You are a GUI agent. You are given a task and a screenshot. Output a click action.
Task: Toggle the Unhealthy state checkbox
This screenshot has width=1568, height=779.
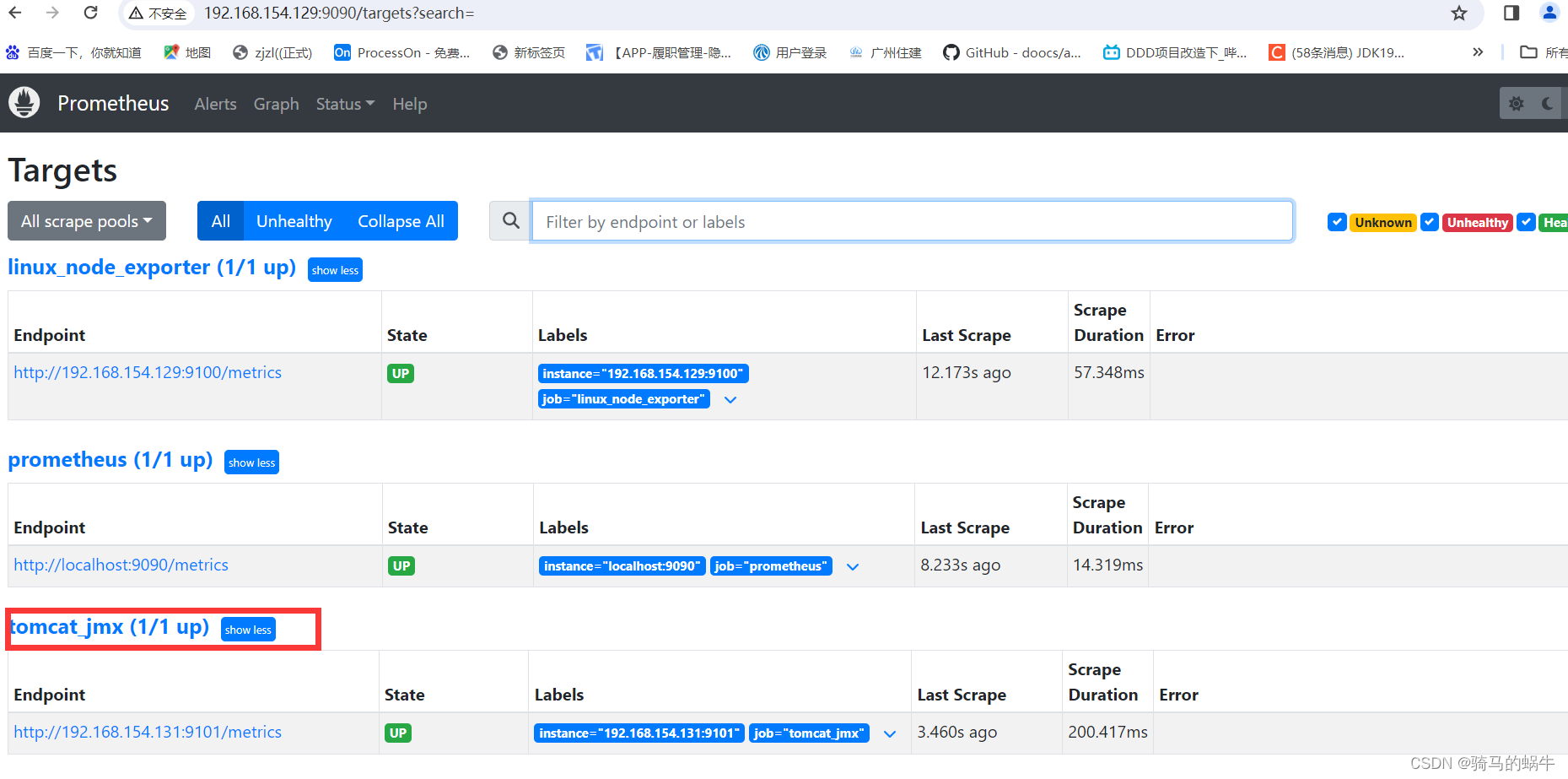click(x=1430, y=222)
